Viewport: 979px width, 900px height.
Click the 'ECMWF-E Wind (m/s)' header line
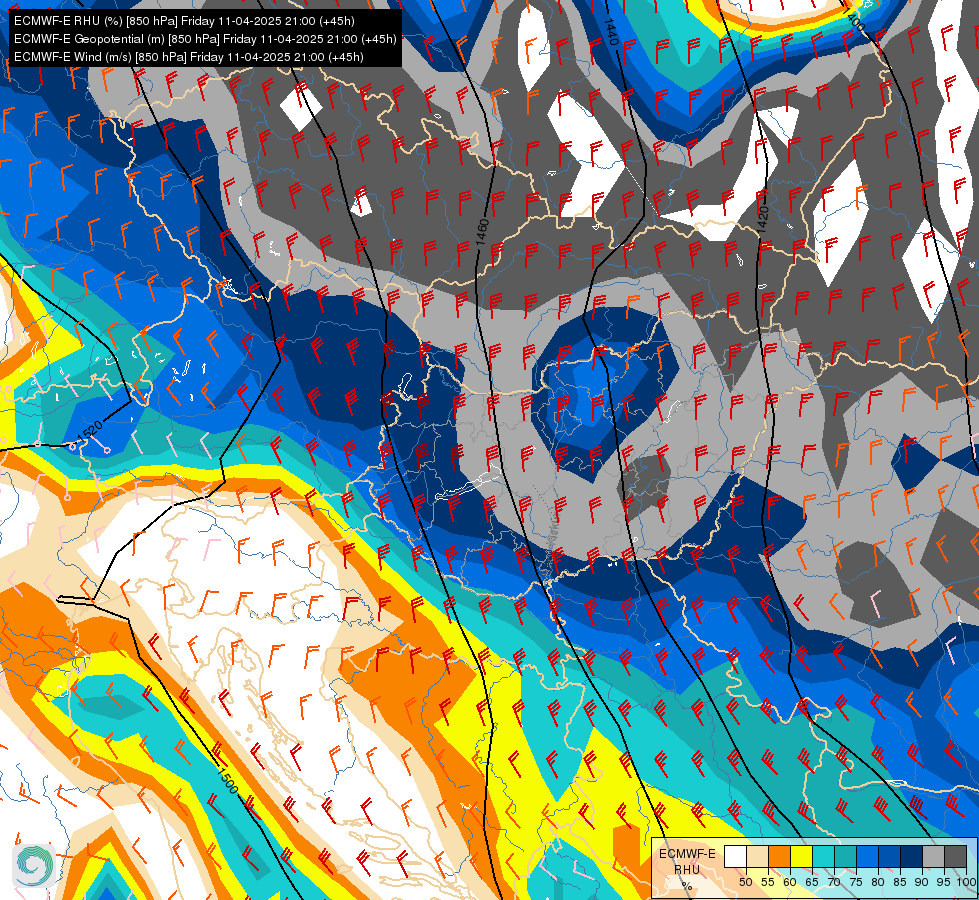click(x=189, y=57)
